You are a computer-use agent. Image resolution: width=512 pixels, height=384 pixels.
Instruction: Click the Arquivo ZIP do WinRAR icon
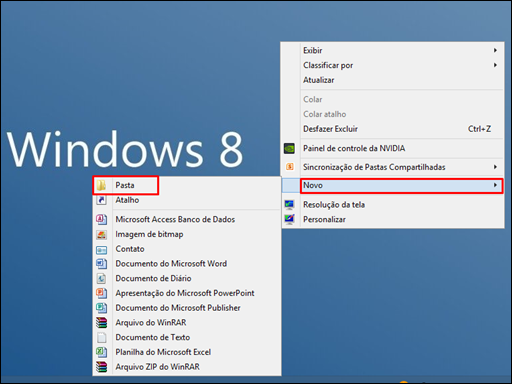(101, 367)
